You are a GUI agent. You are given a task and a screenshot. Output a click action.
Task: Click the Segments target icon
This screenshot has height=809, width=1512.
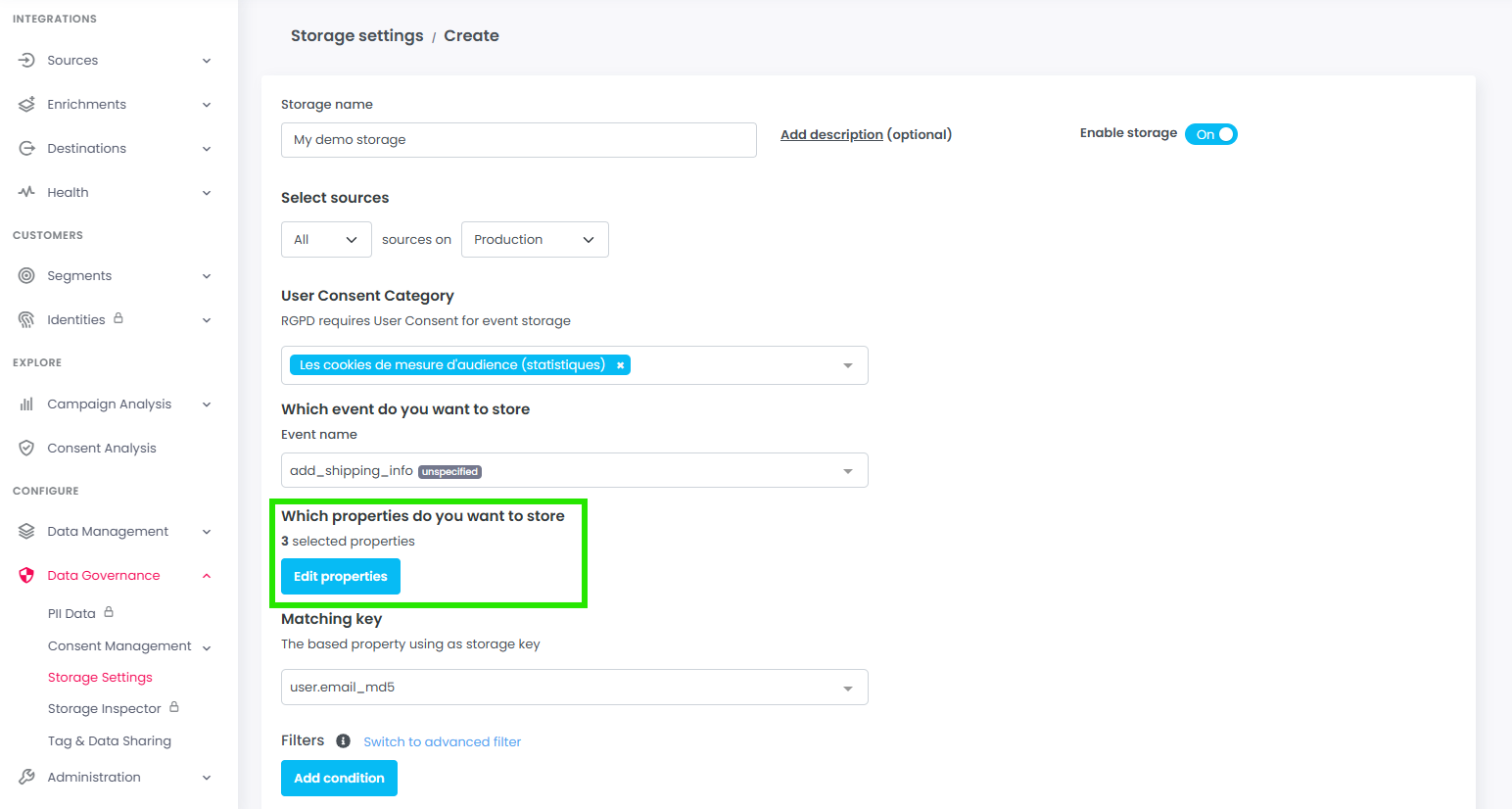[26, 276]
